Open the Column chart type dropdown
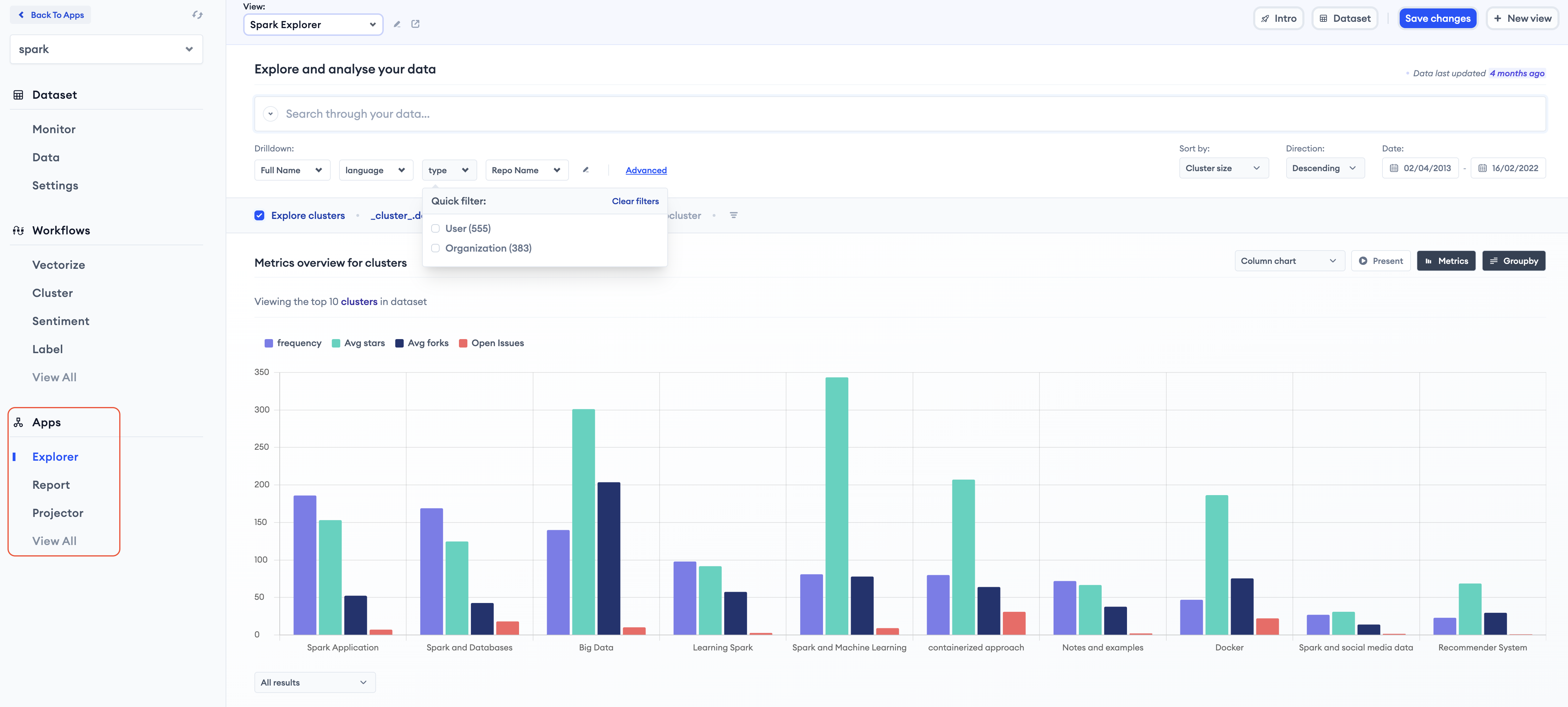Screen dimensions: 1568x707 [x=1289, y=261]
